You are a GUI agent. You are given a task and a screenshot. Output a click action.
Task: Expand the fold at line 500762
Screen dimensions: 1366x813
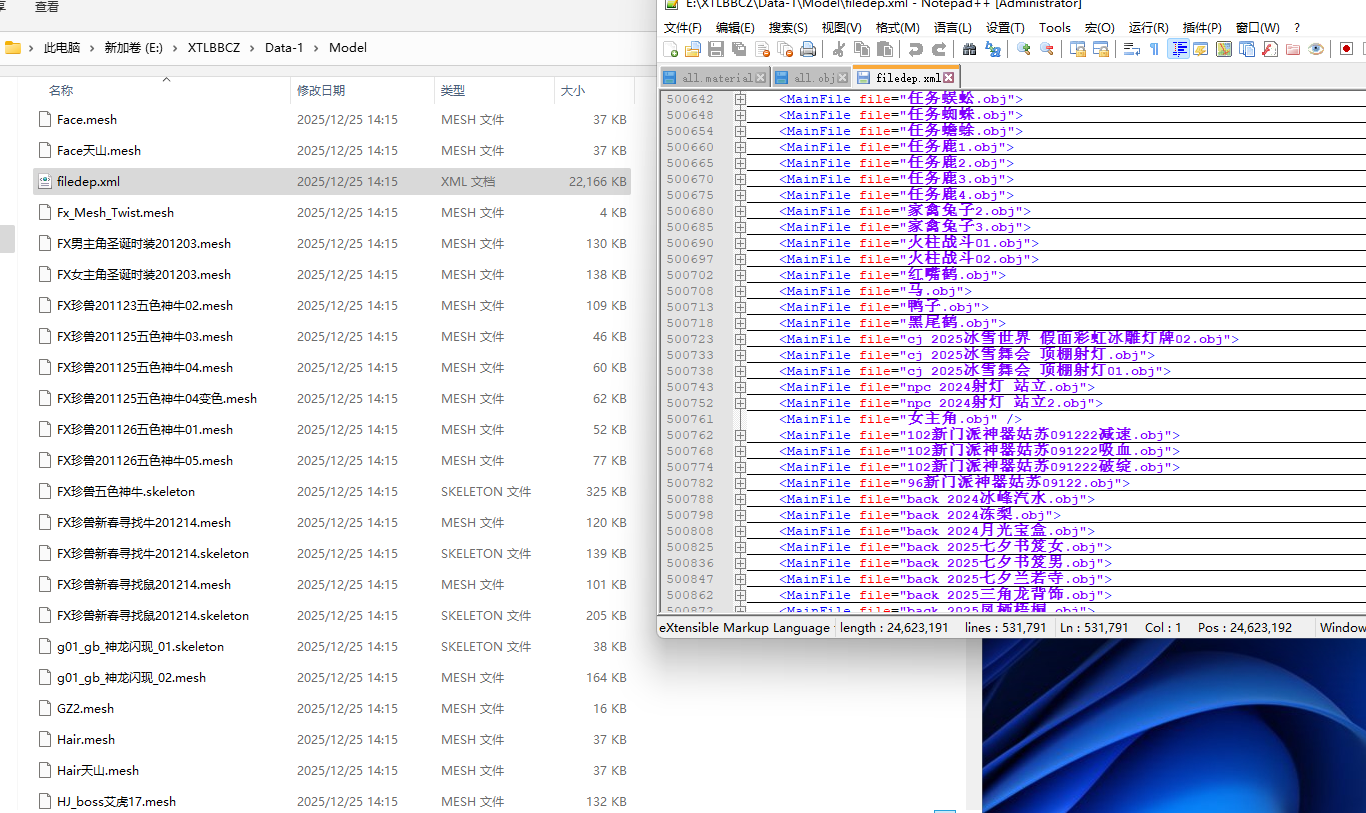click(x=740, y=435)
